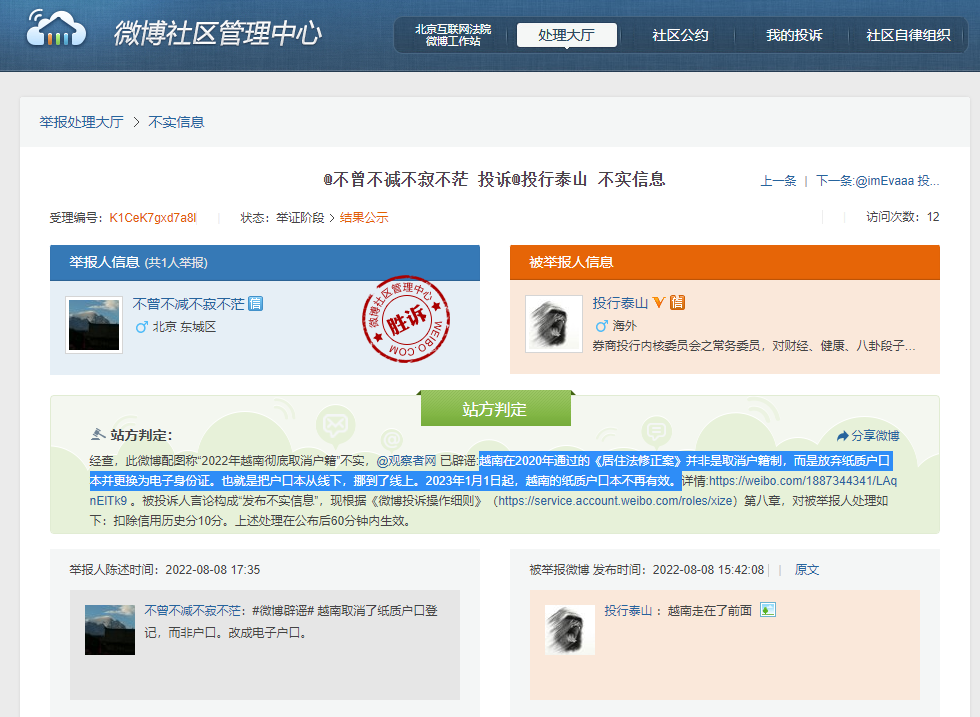The image size is (980, 717).
Task: Click the blue credit badge beside 不曾不减不寂不茫
Action: pos(255,303)
